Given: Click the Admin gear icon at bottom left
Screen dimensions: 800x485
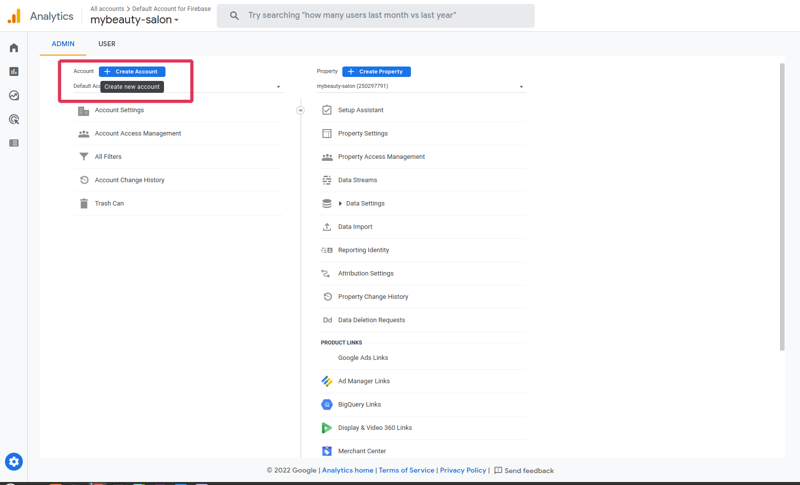Looking at the screenshot, I should click(14, 462).
